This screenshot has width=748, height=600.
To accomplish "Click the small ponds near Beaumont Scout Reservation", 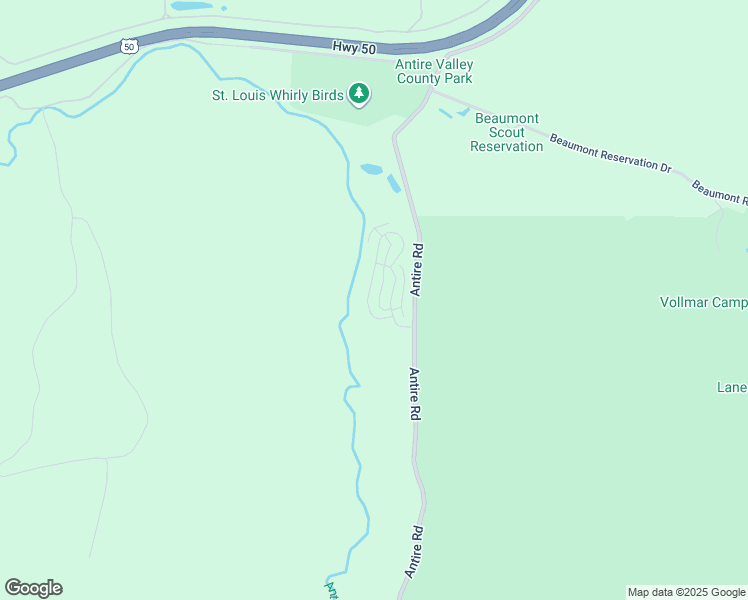I will tap(455, 113).
